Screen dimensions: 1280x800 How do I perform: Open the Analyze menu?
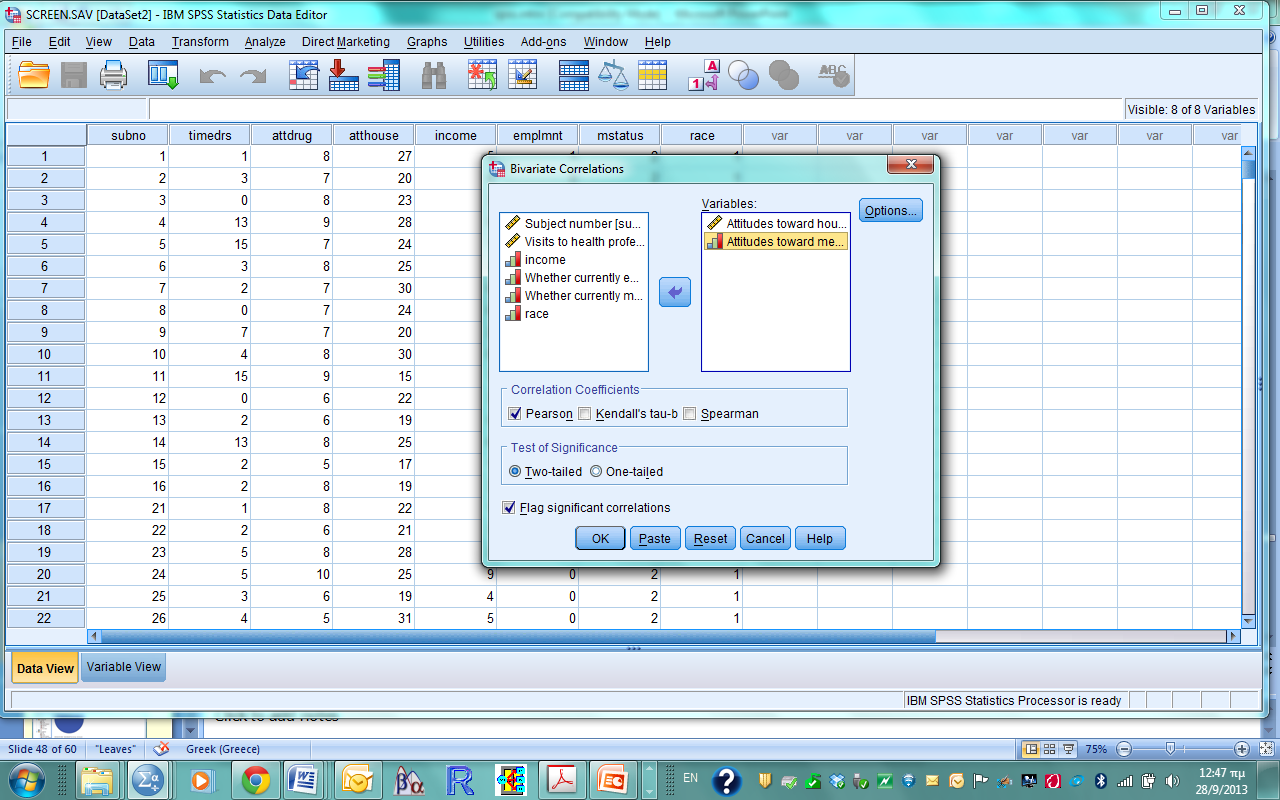click(x=265, y=42)
